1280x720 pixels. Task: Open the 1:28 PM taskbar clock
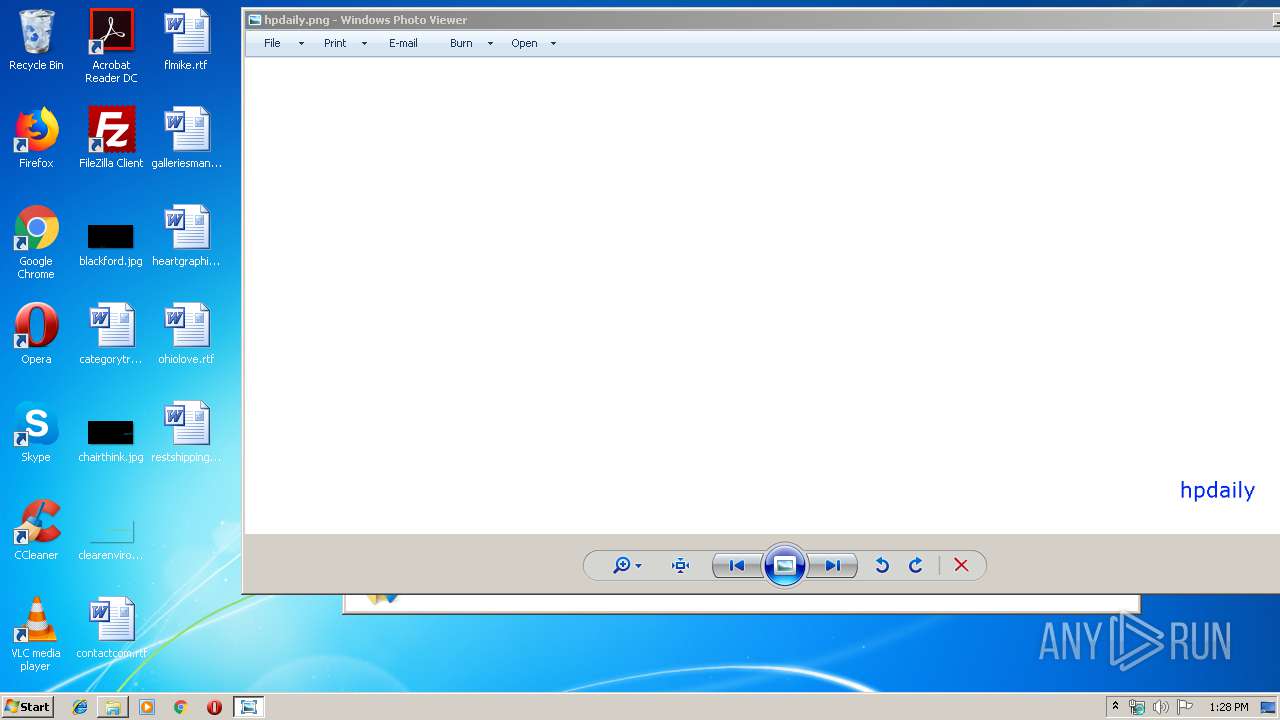[1228, 707]
